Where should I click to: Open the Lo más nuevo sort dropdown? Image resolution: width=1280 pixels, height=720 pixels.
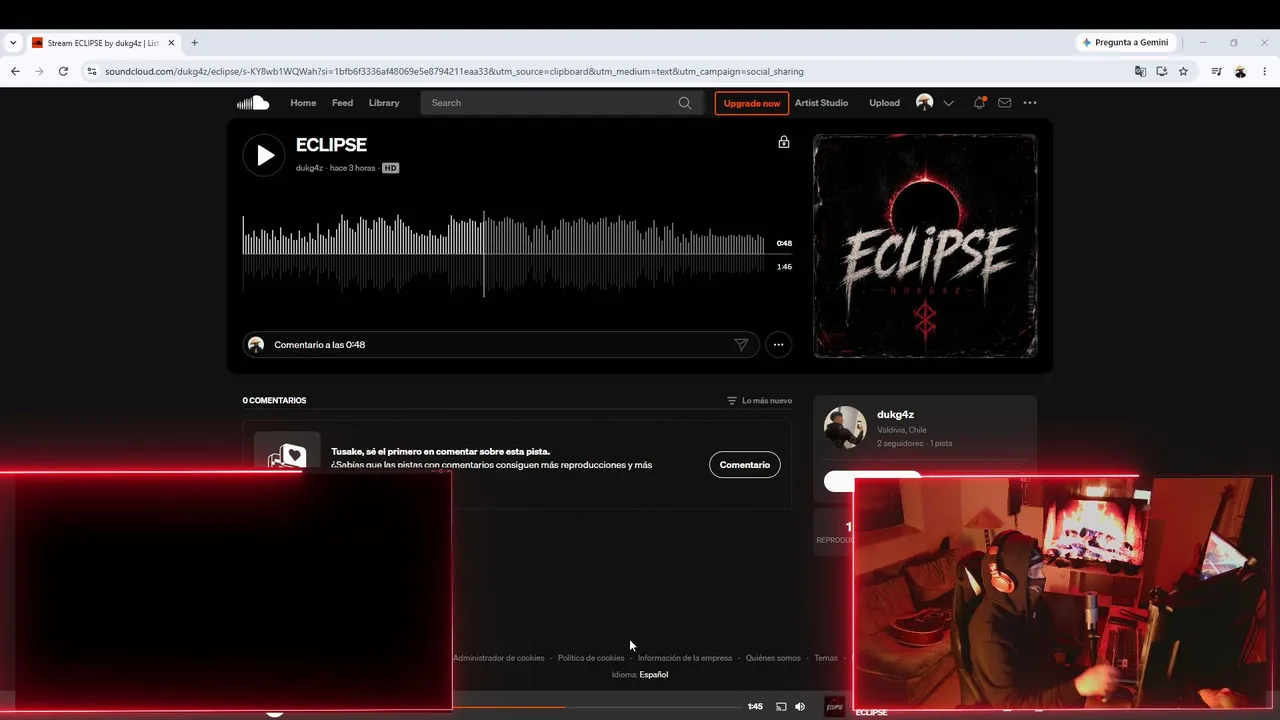click(x=759, y=400)
